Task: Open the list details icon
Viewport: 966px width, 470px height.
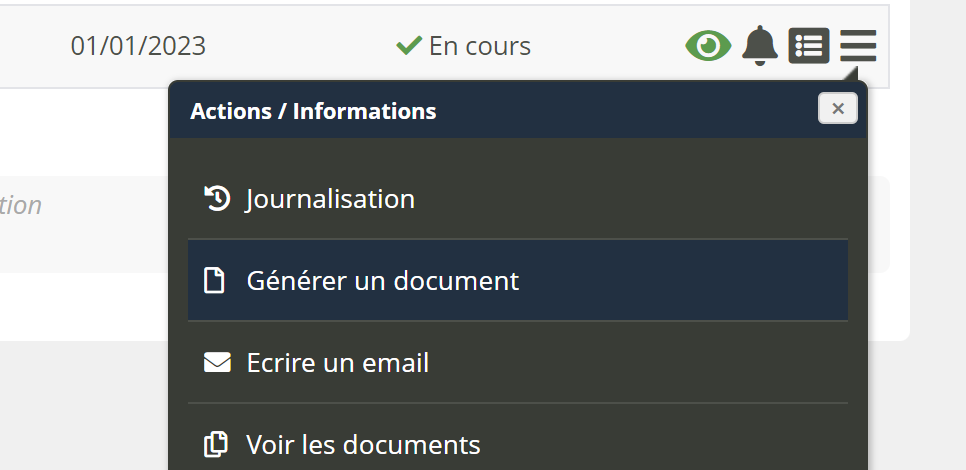Action: click(x=809, y=46)
